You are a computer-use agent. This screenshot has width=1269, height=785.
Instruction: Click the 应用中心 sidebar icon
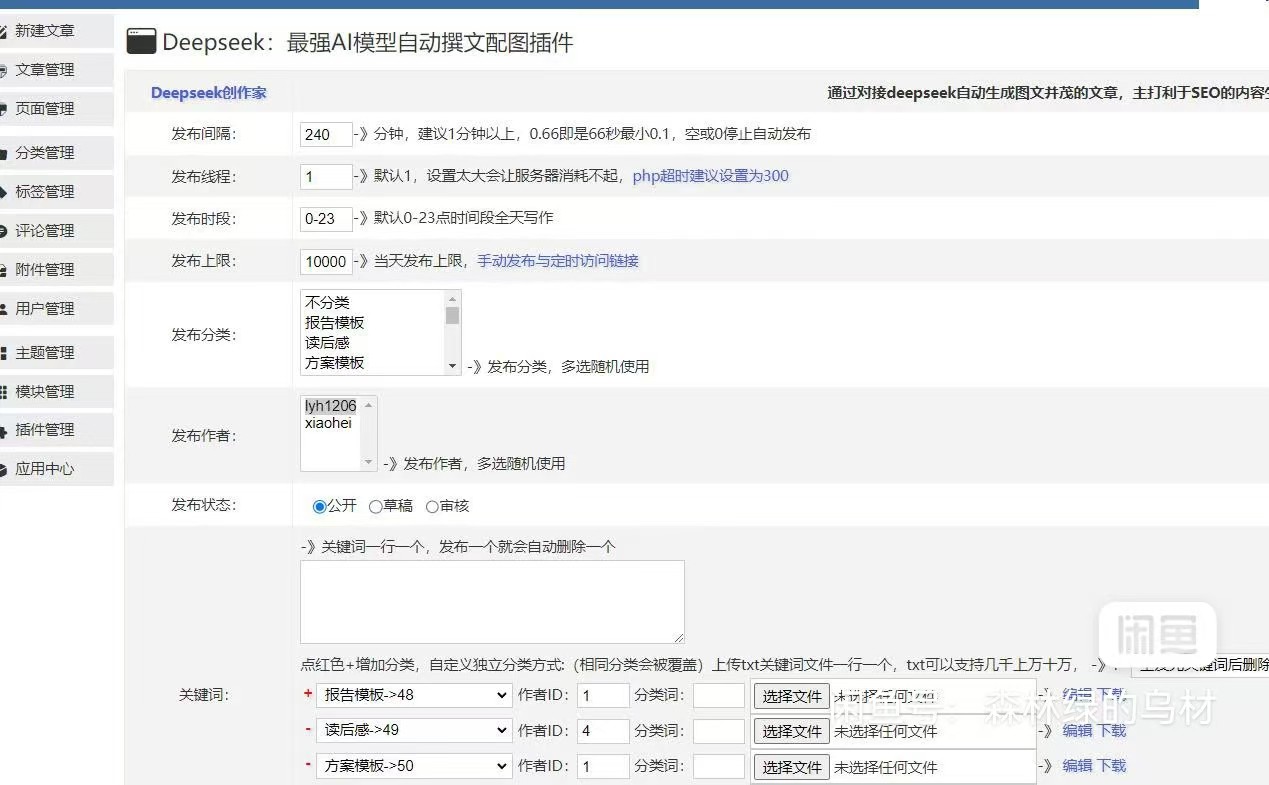pyautogui.click(x=4, y=469)
